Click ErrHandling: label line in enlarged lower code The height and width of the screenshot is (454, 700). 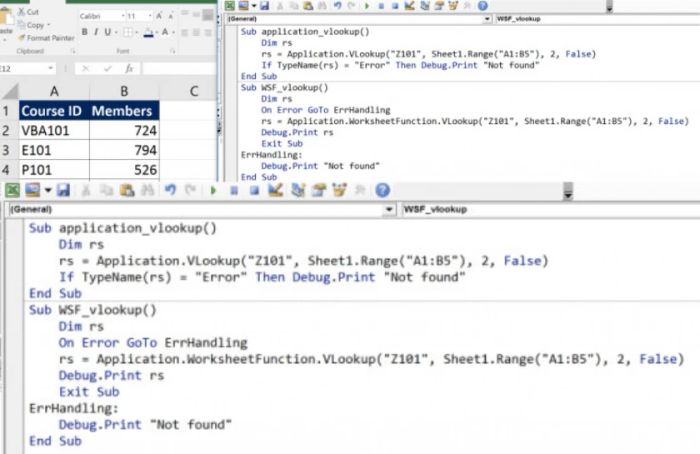tap(74, 408)
